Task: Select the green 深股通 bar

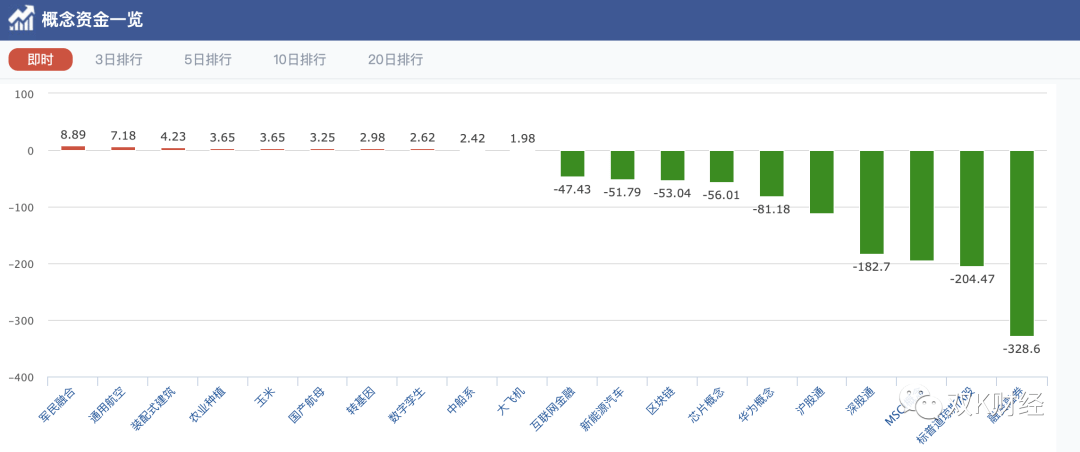Action: (x=872, y=203)
